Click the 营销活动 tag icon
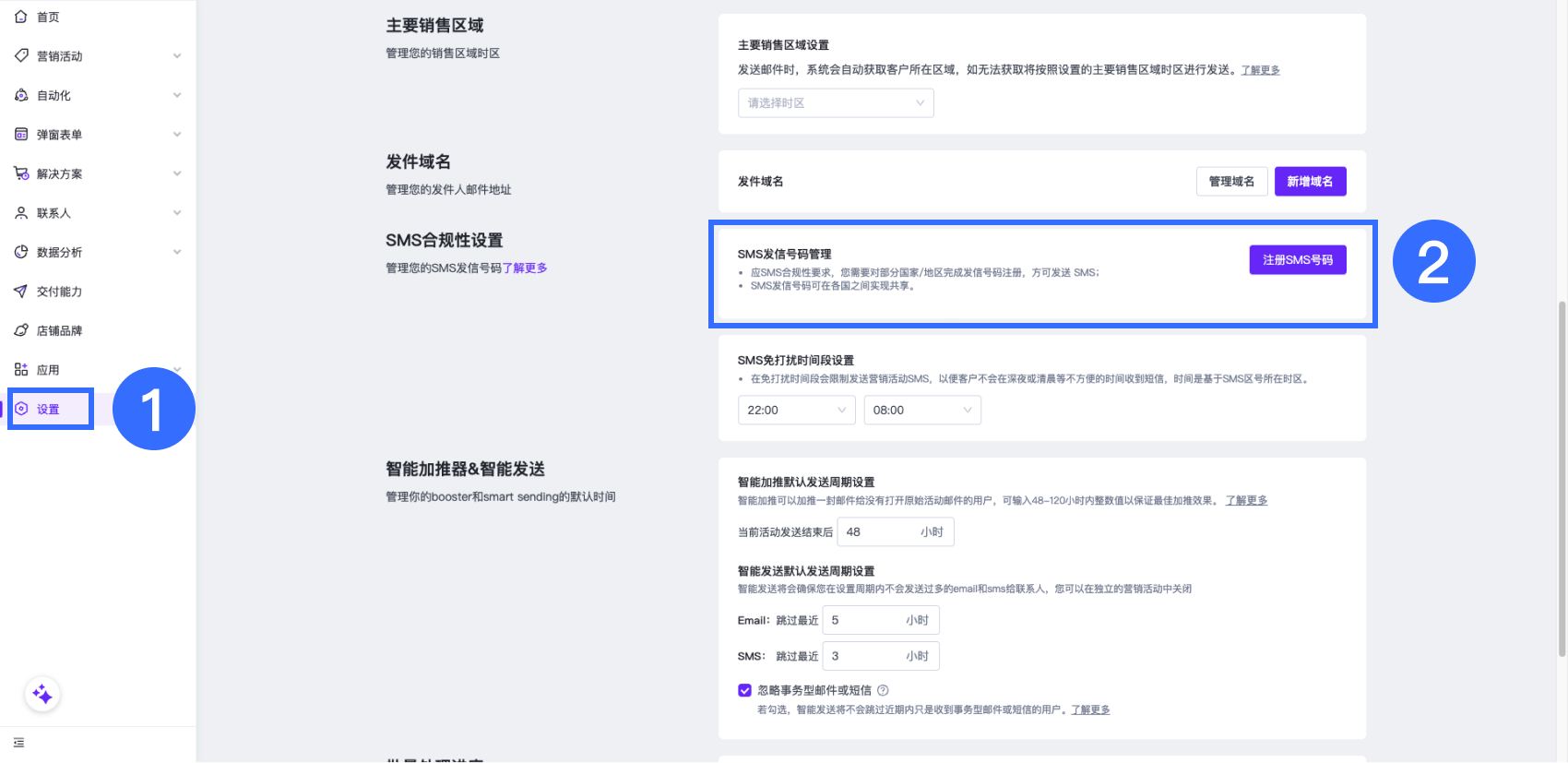Image resolution: width=1568 pixels, height=763 pixels. coord(21,56)
